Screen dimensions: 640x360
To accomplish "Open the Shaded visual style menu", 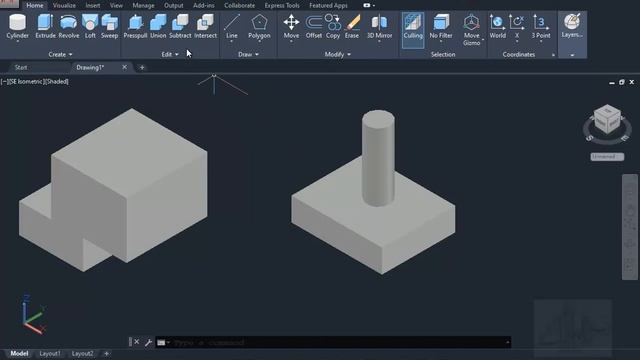I will 56,82.
